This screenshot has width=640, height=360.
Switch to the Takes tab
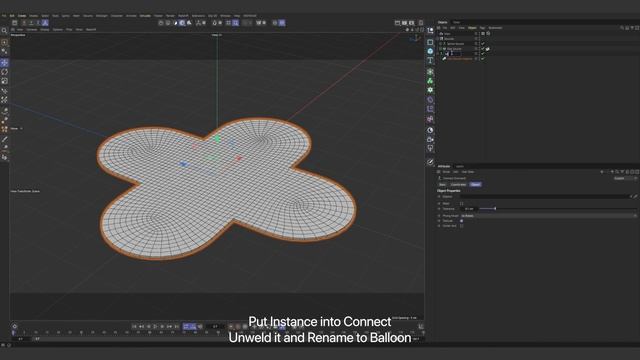pos(456,22)
